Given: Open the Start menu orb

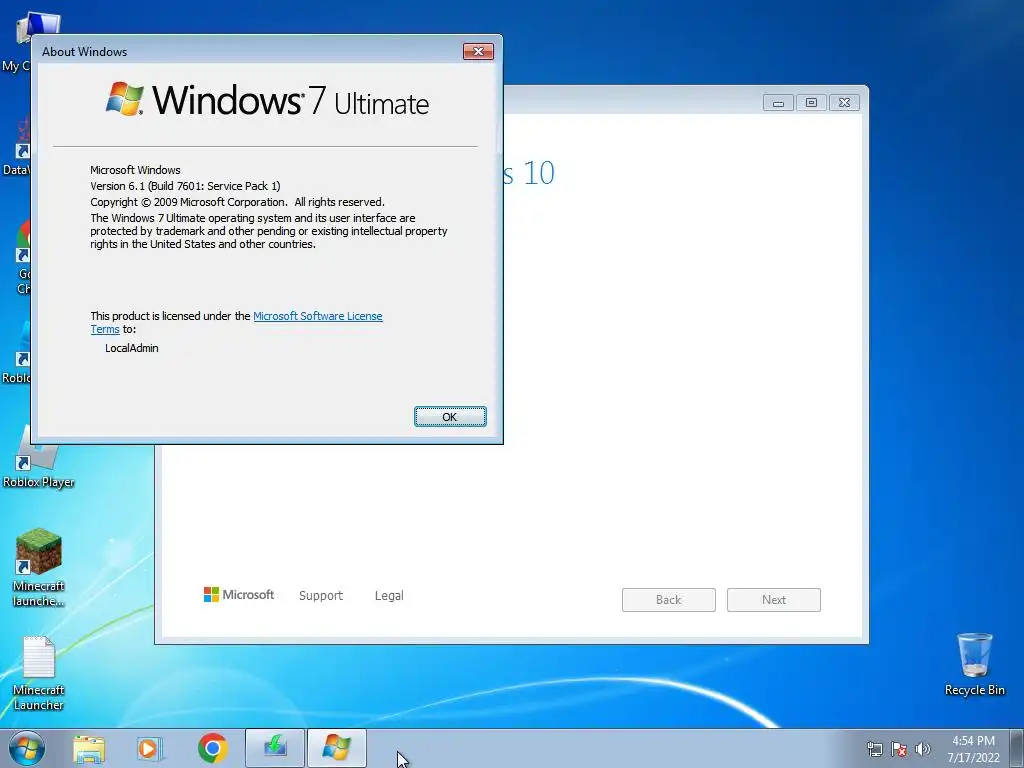Looking at the screenshot, I should [27, 748].
